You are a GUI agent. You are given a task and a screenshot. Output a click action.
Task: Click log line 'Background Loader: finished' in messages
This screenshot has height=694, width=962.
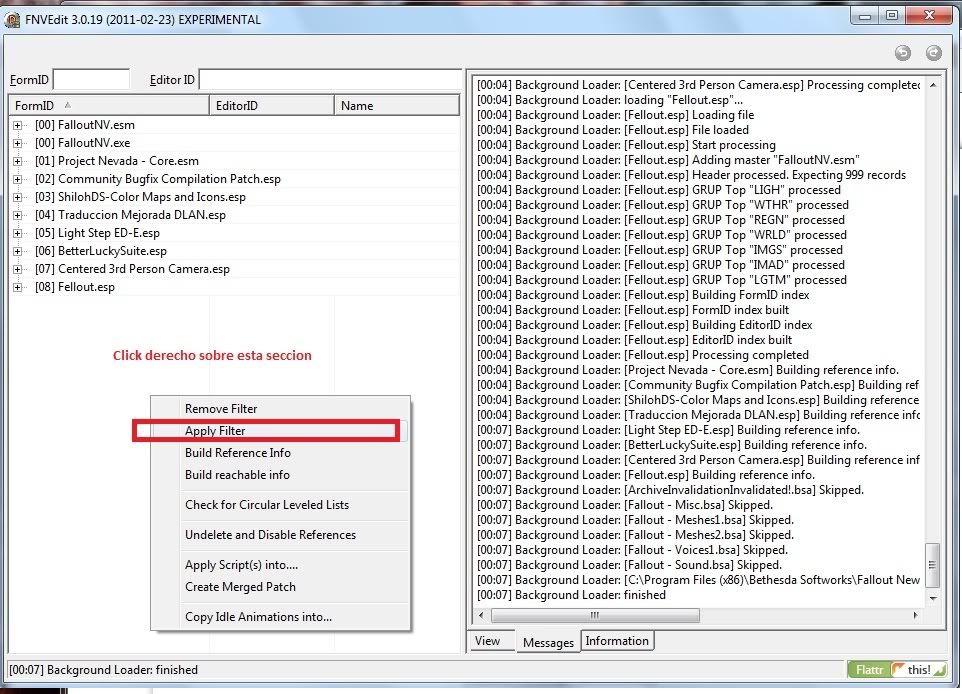point(571,595)
